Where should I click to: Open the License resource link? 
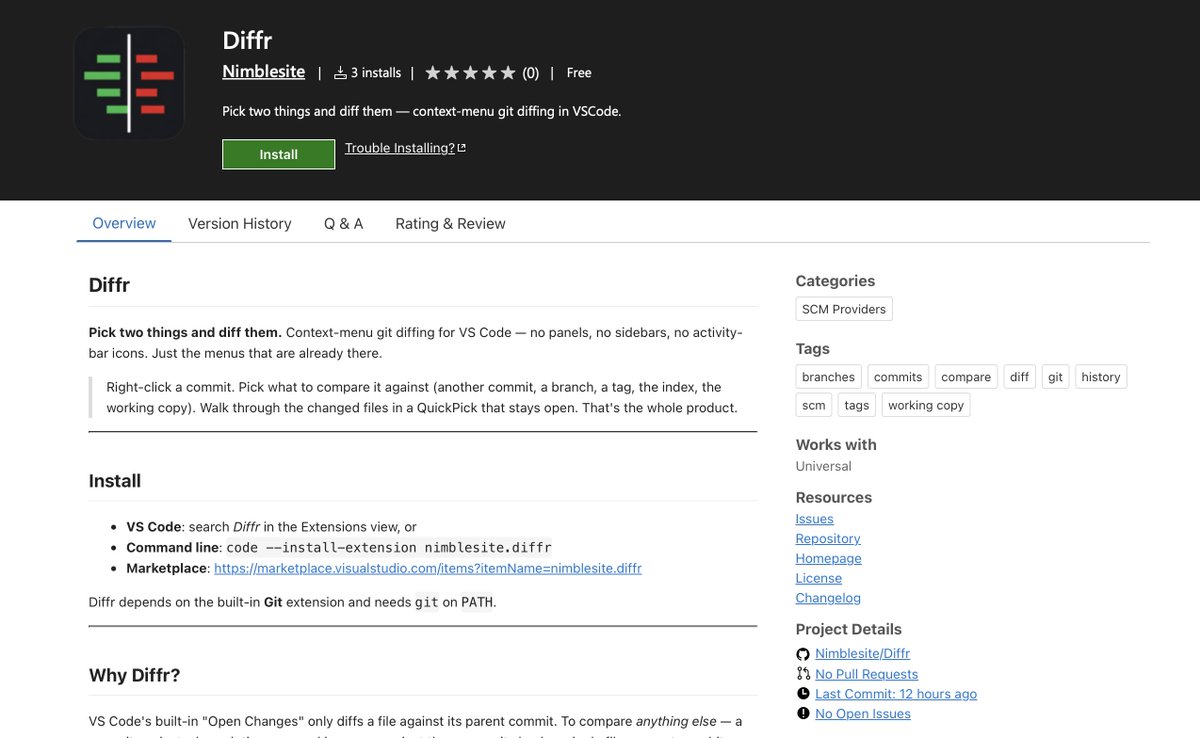pyautogui.click(x=819, y=578)
